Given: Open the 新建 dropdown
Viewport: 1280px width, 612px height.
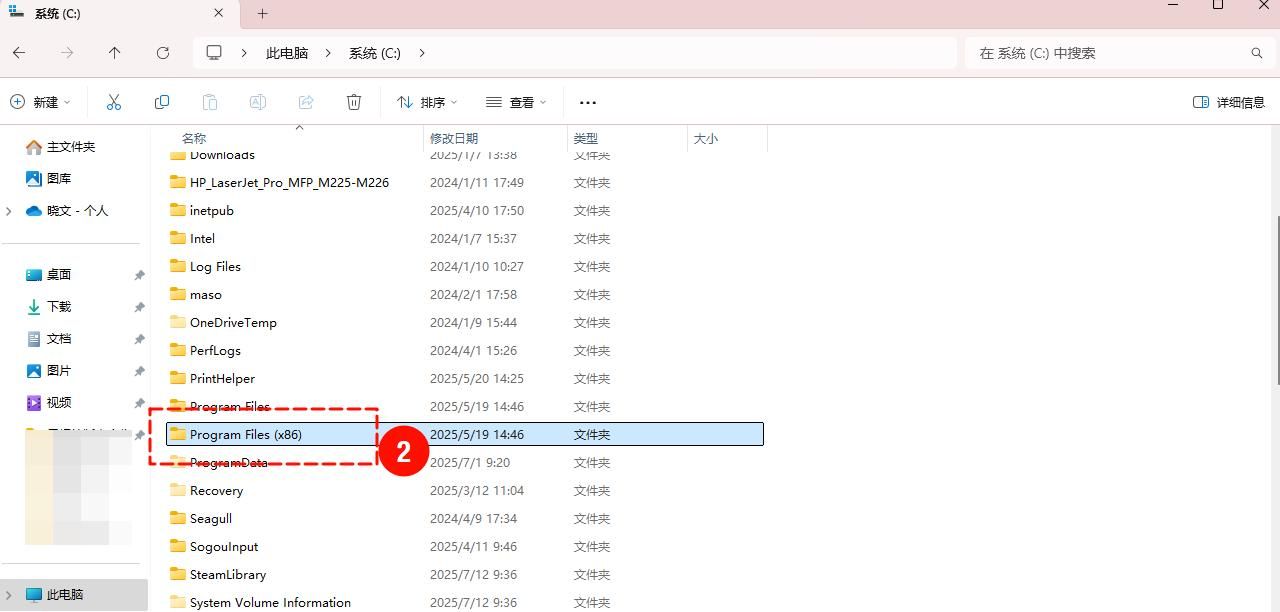Looking at the screenshot, I should (41, 101).
